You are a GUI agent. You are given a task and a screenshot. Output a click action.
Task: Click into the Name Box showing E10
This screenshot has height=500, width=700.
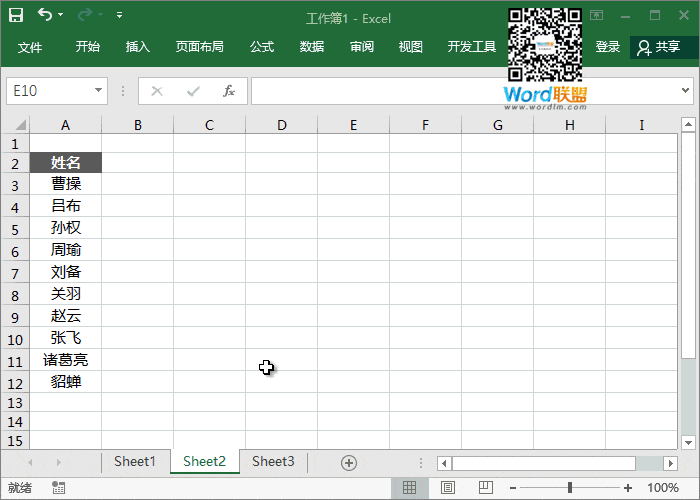tap(49, 91)
